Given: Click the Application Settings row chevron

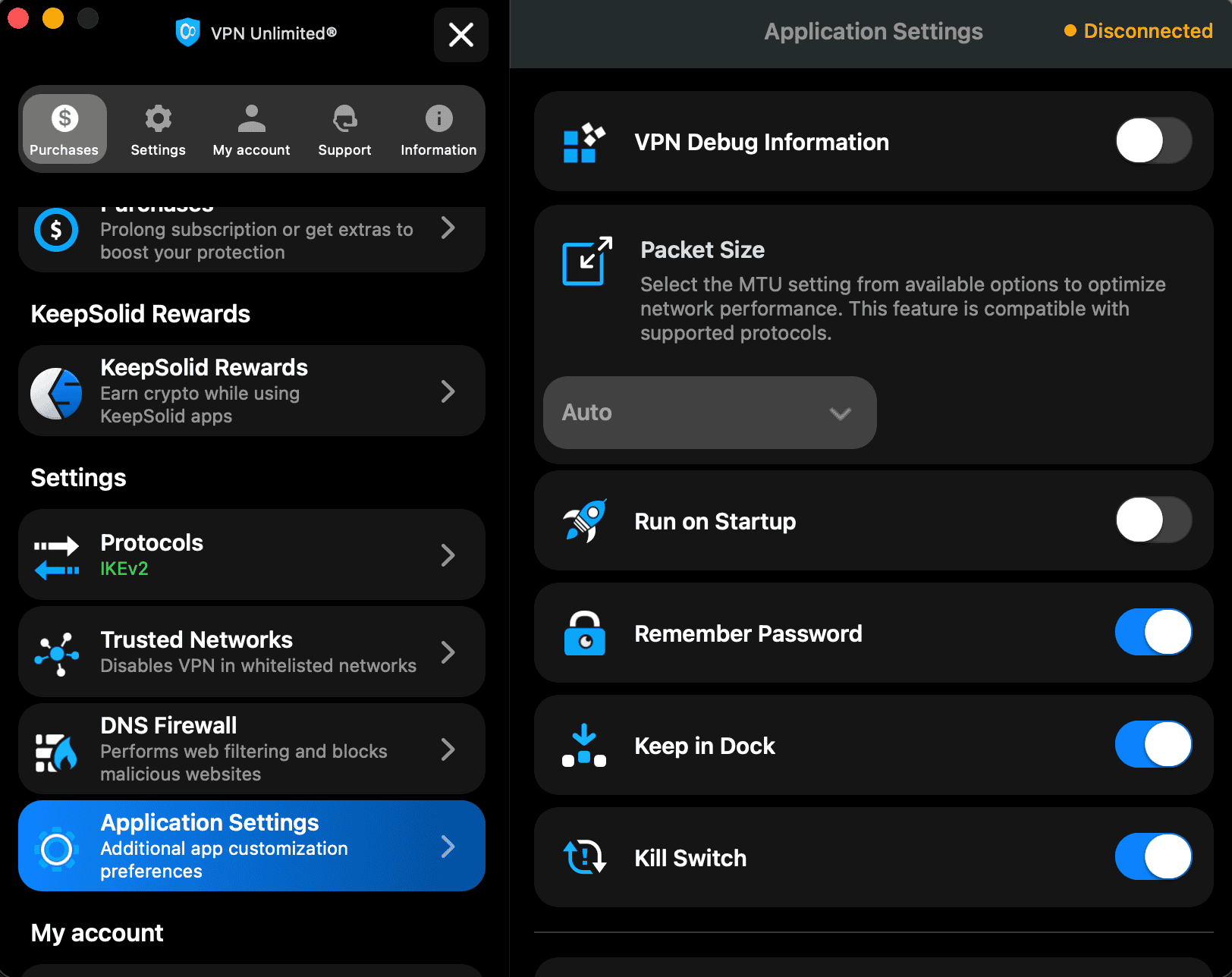Looking at the screenshot, I should 448,847.
